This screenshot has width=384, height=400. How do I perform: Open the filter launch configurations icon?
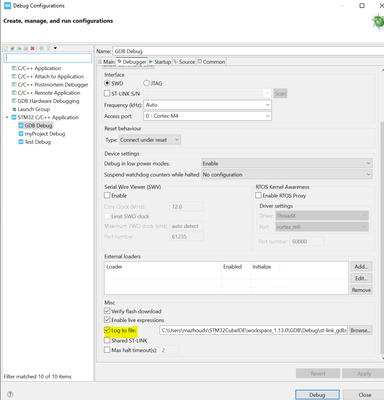coord(48,48)
